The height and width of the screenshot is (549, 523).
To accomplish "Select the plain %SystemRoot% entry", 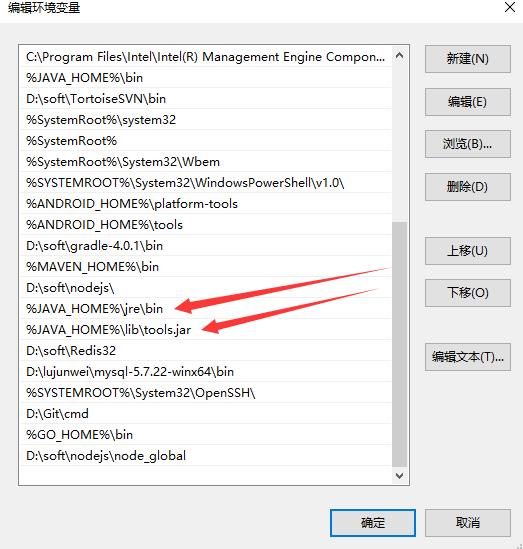I will point(205,140).
